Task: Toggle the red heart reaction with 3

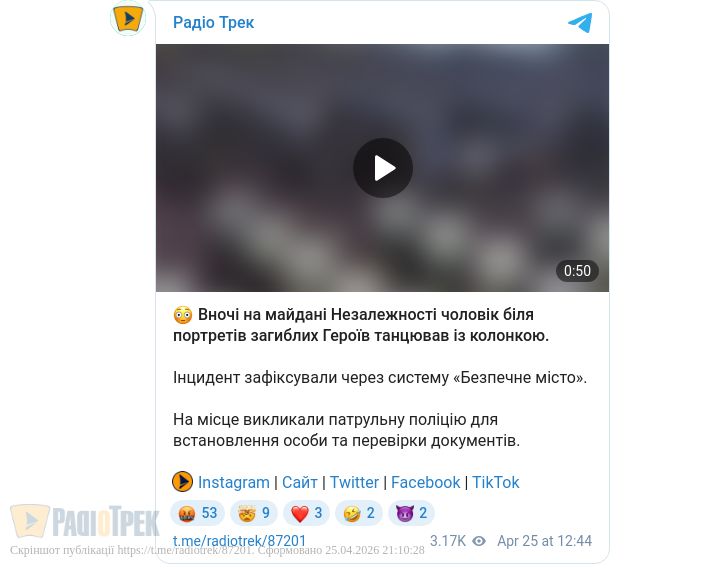Action: (x=306, y=513)
